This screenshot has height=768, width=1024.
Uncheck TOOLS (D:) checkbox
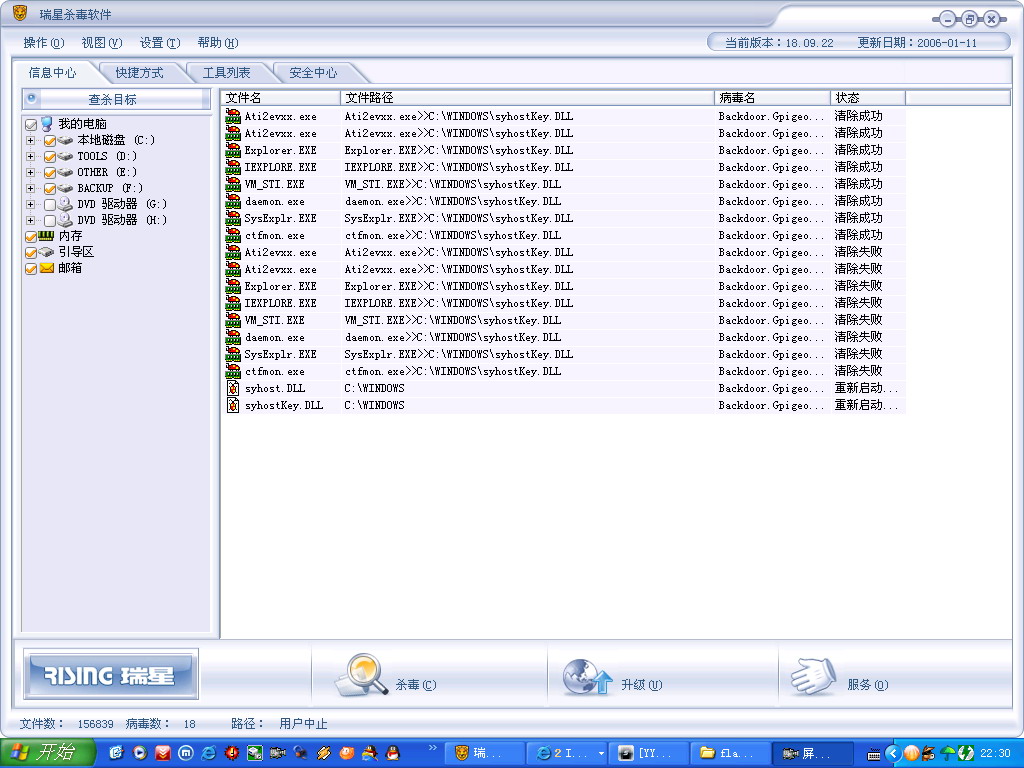point(50,157)
